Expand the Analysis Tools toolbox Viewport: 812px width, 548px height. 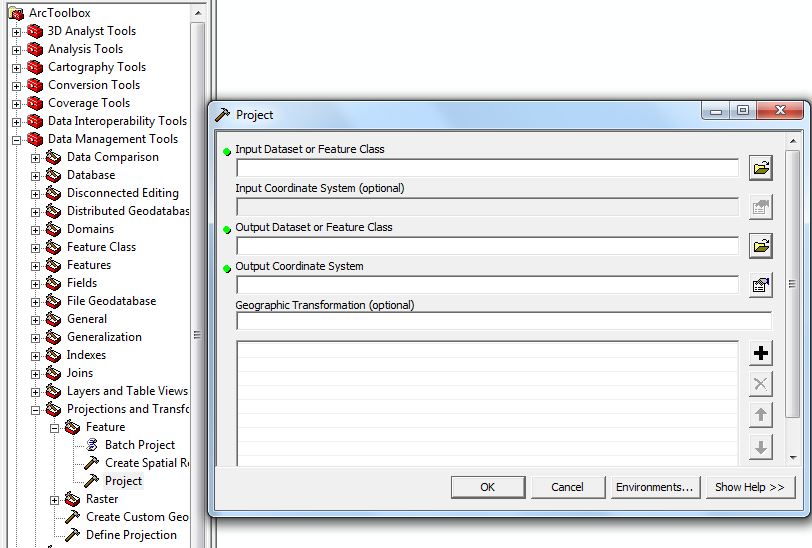[16, 49]
